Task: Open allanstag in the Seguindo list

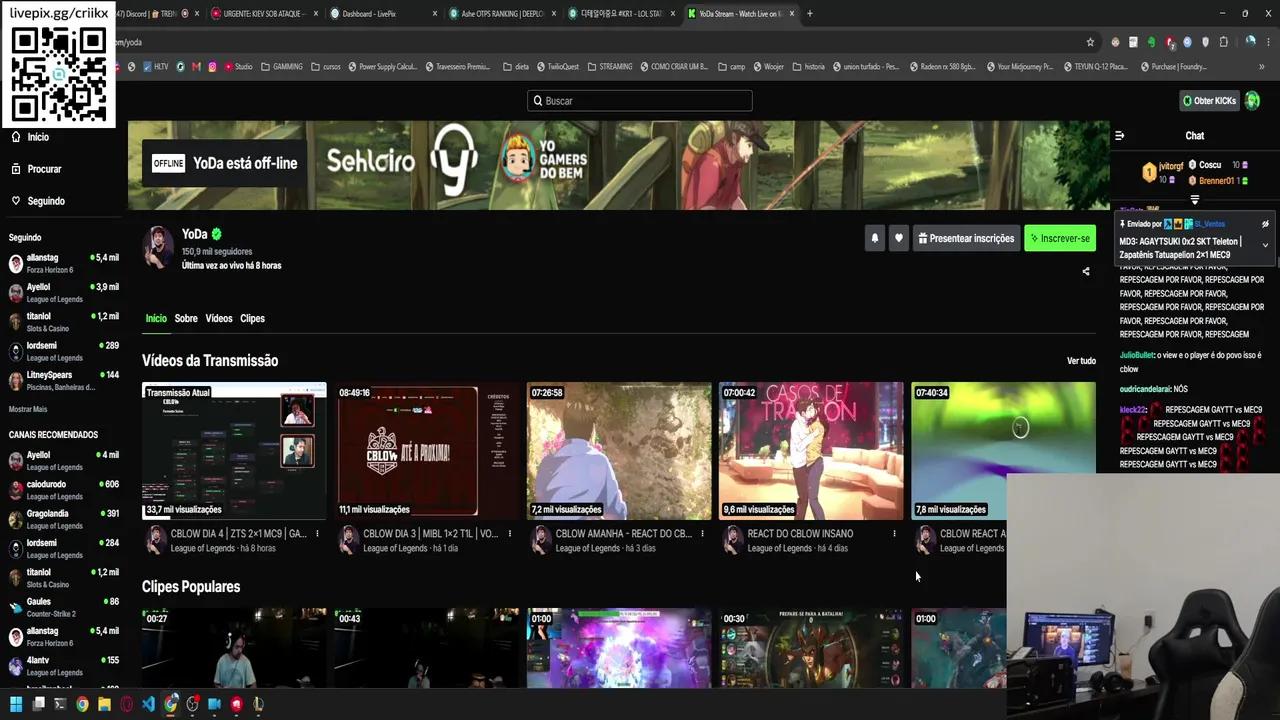Action: tap(62, 263)
